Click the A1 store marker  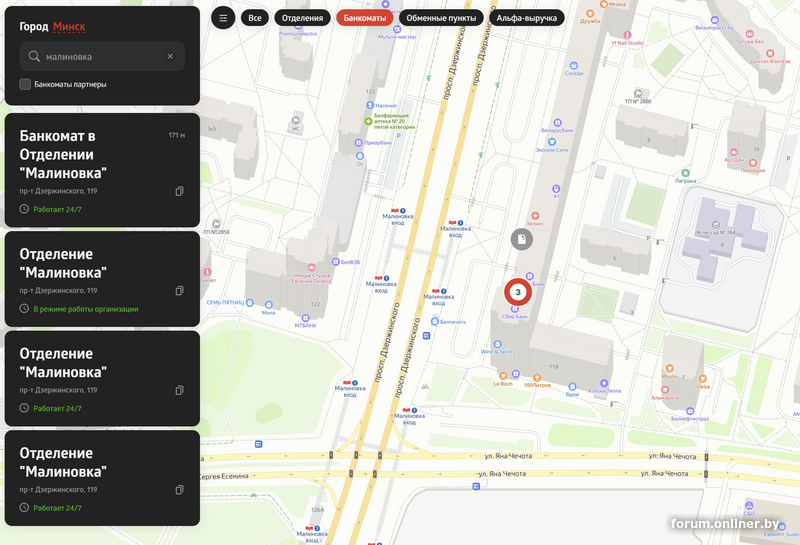click(556, 189)
